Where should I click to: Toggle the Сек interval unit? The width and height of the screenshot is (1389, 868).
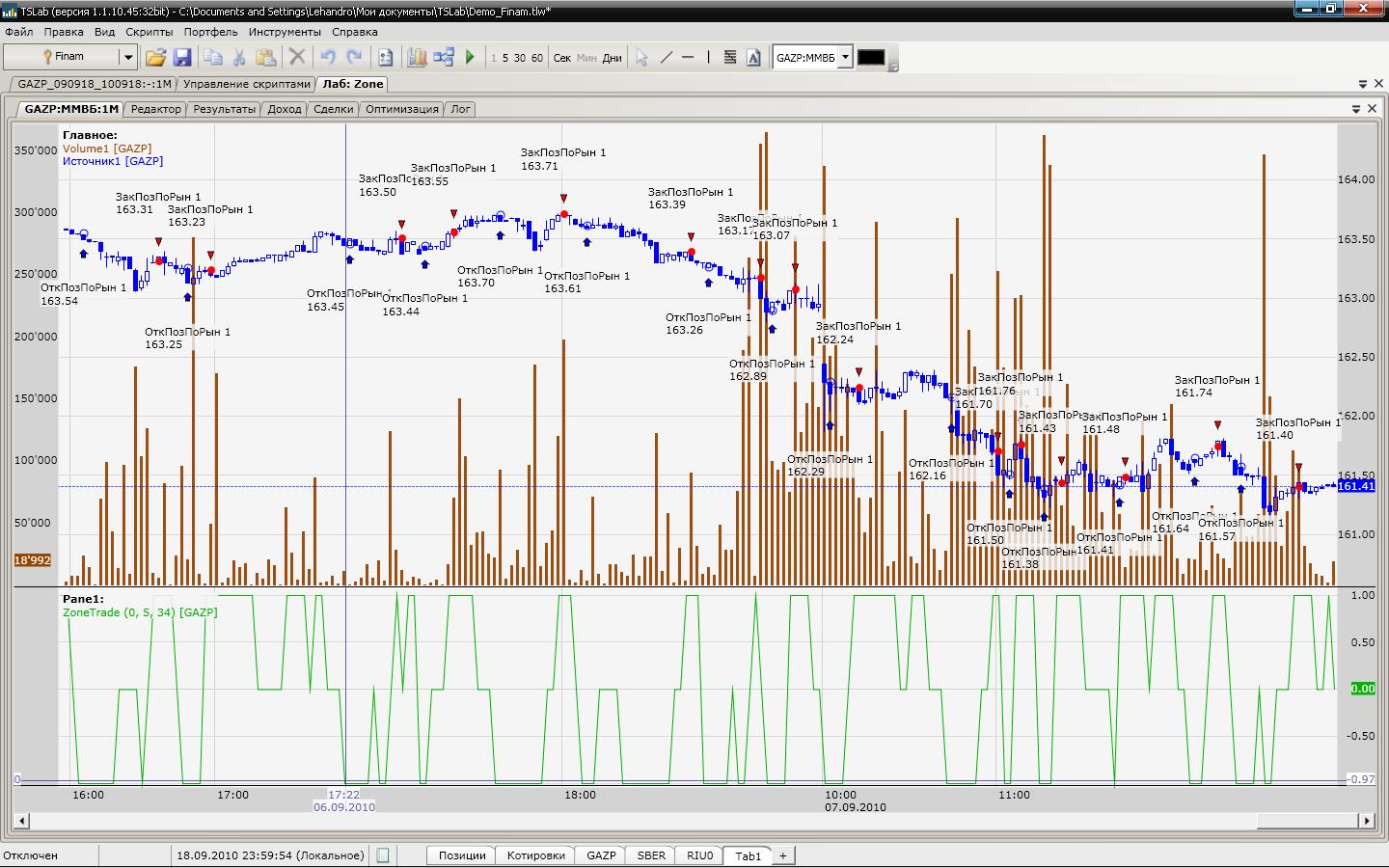[x=562, y=58]
